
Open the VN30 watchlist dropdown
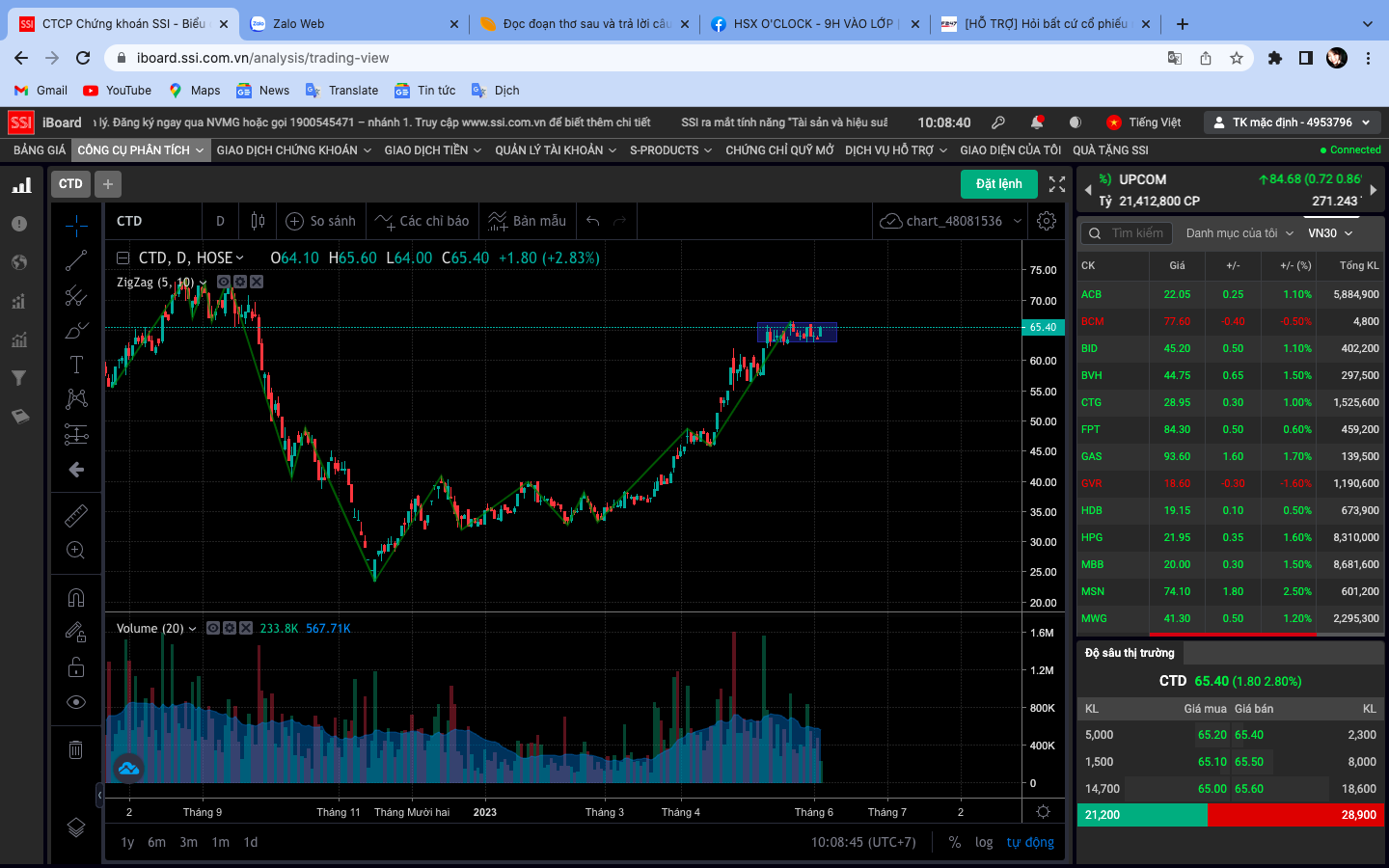[x=1331, y=233]
